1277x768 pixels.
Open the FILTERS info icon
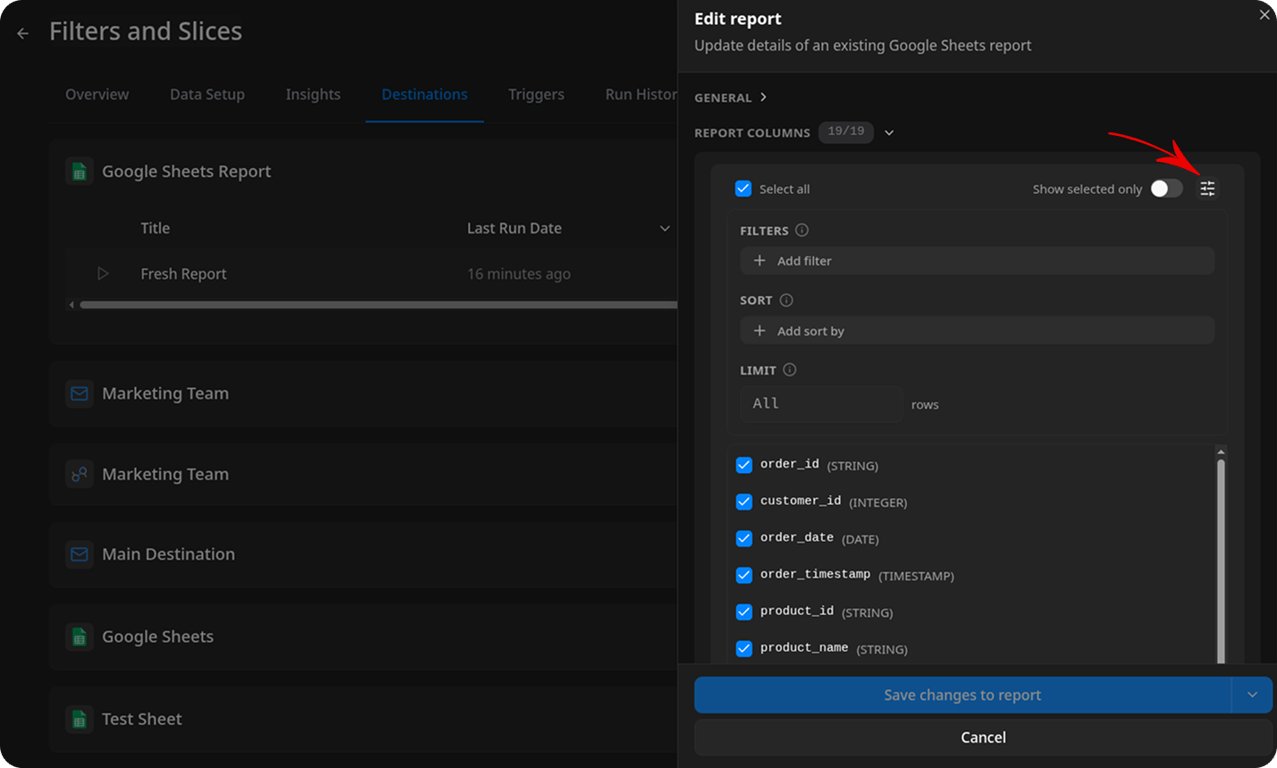[802, 230]
